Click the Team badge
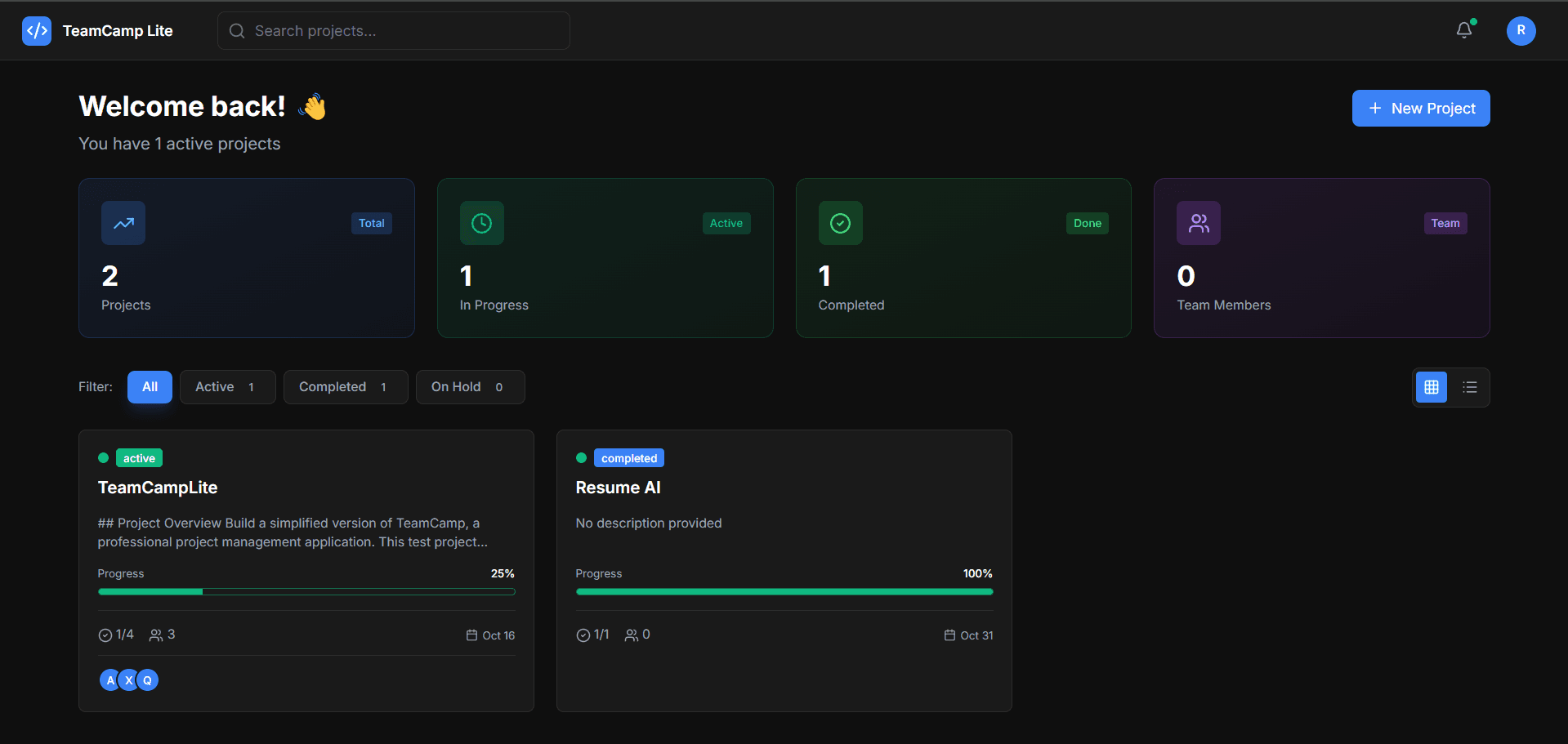 pos(1445,223)
